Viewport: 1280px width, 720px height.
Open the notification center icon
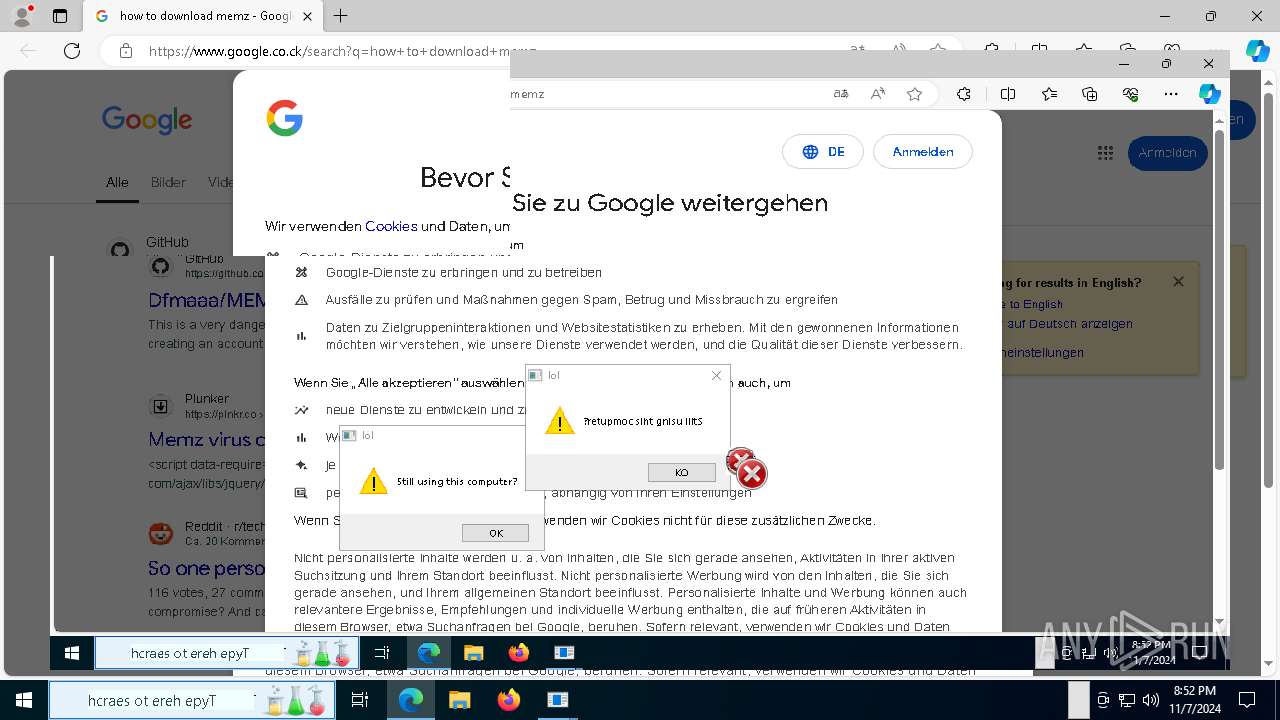1247,700
